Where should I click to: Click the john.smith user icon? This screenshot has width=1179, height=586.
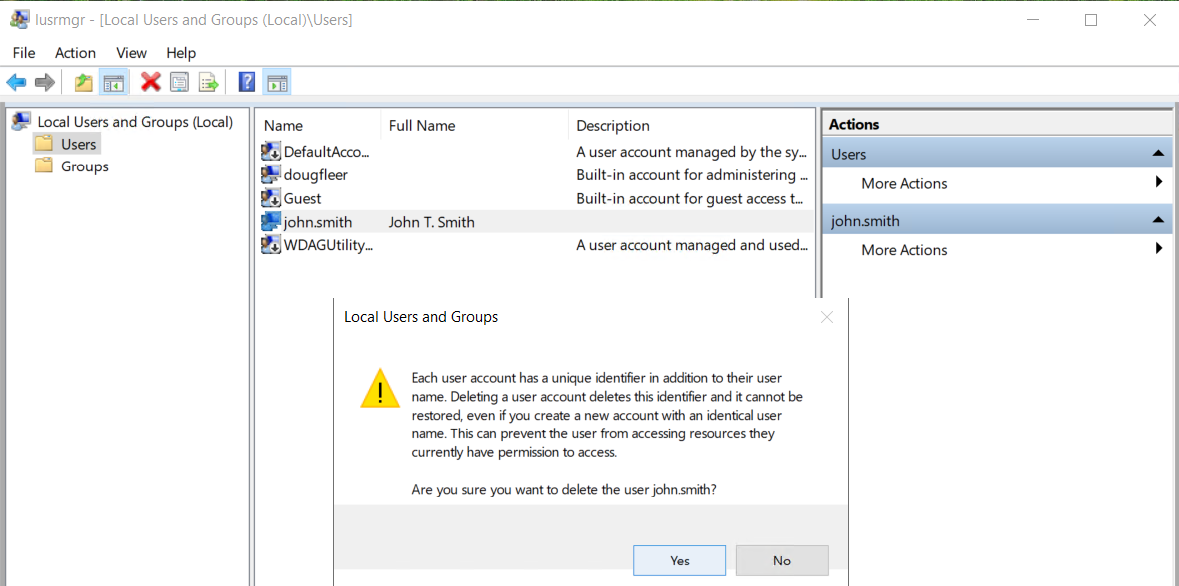click(x=271, y=222)
